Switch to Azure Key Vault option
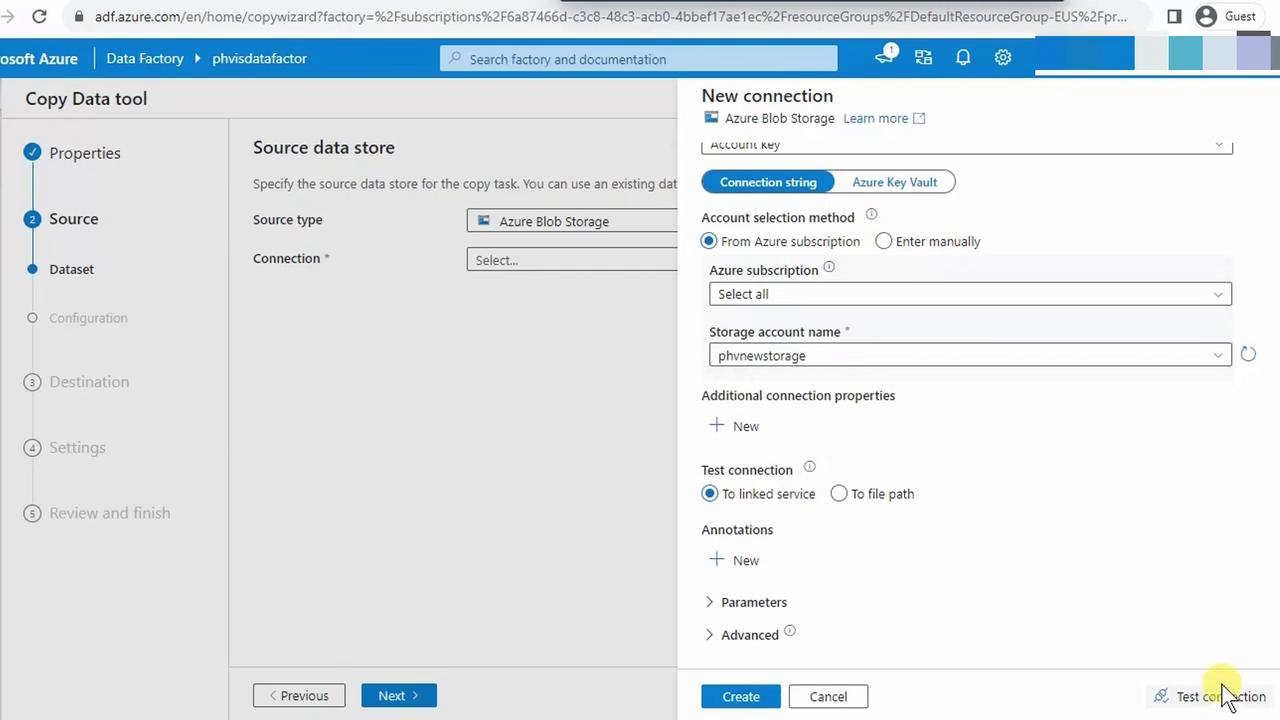Viewport: 1280px width, 720px height. point(894,182)
